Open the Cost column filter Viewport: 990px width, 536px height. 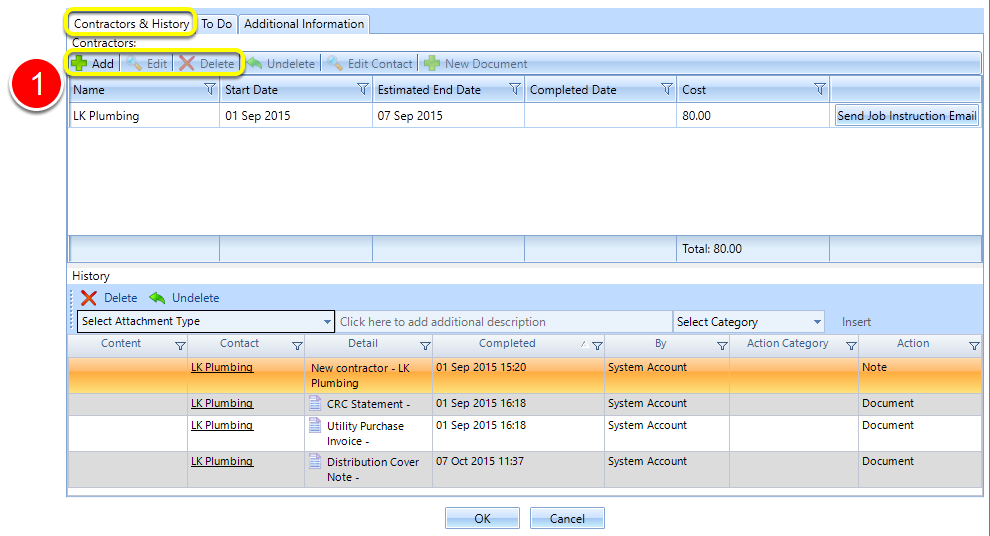pos(820,89)
